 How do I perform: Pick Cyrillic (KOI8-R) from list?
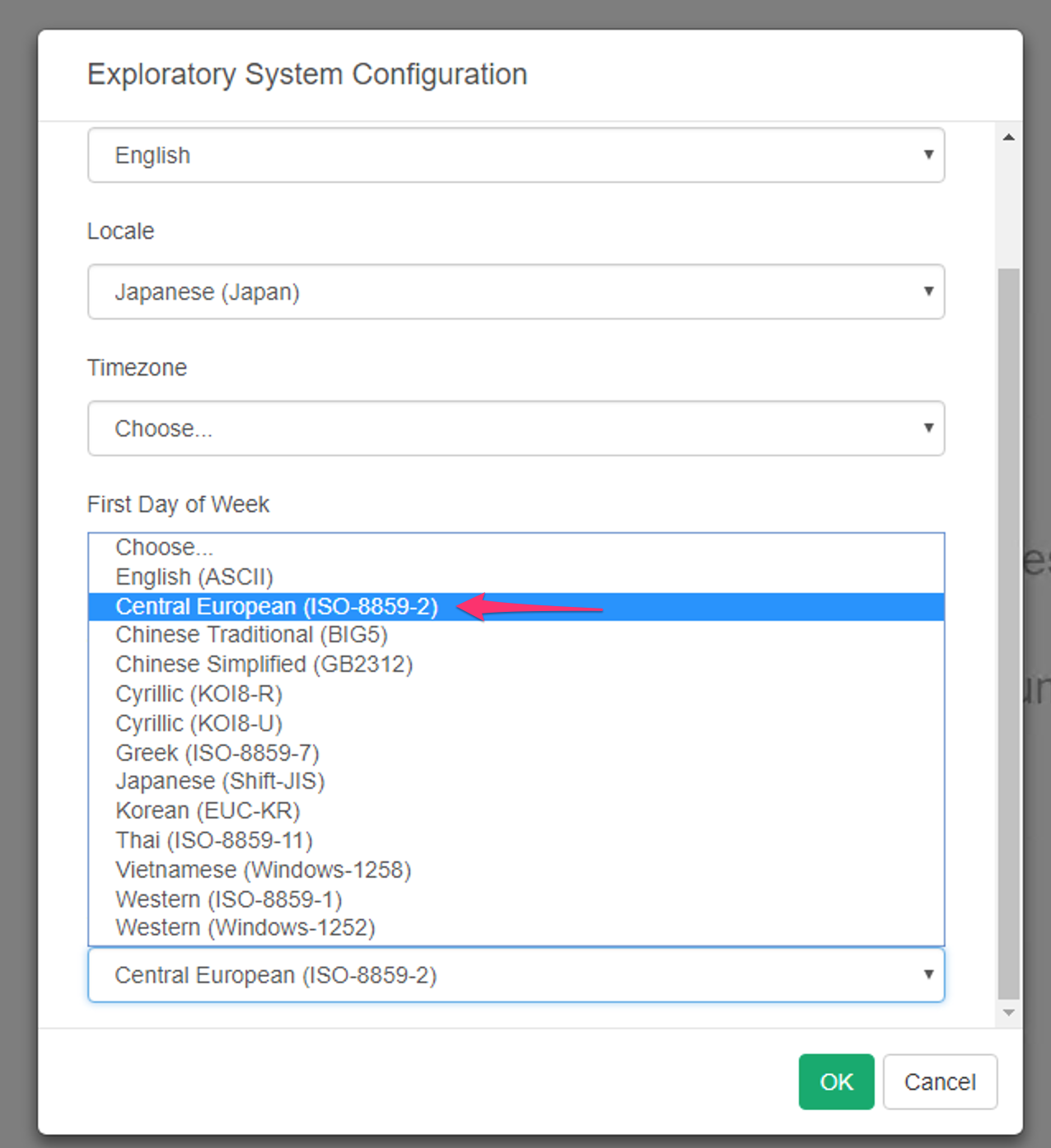click(199, 694)
